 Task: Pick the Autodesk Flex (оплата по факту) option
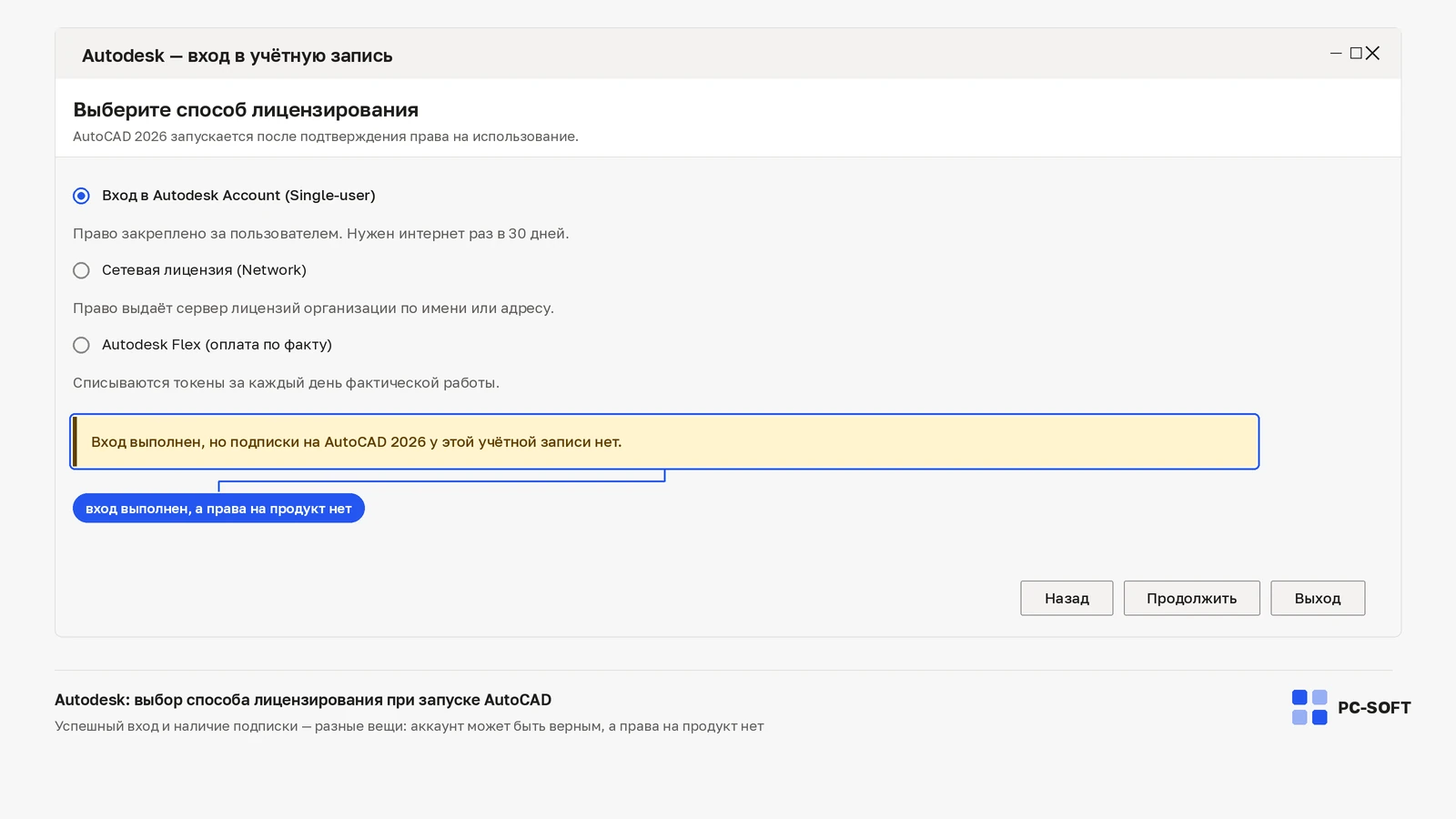coord(81,345)
